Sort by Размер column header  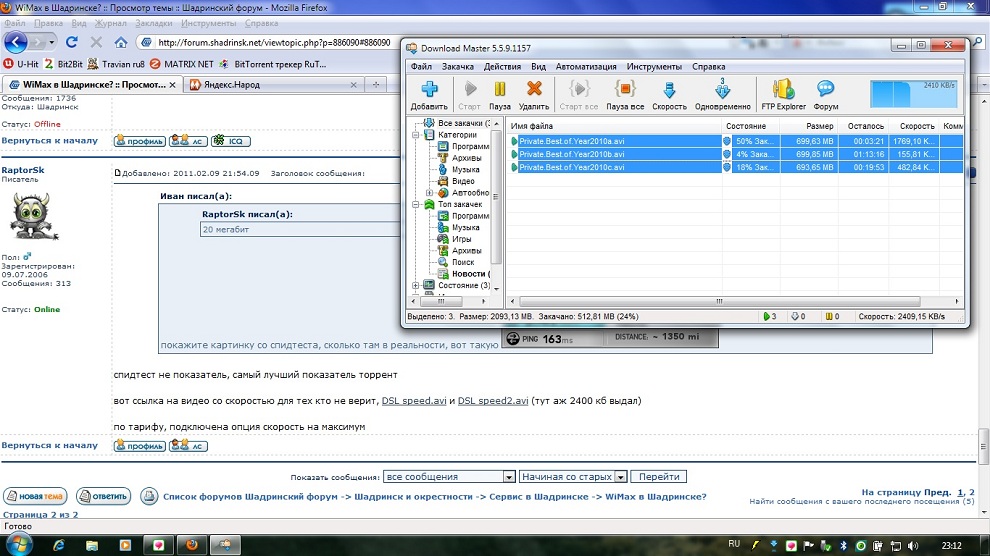tap(809, 126)
